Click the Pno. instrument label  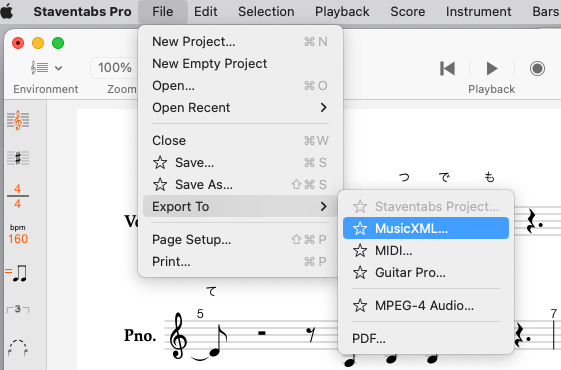140,336
